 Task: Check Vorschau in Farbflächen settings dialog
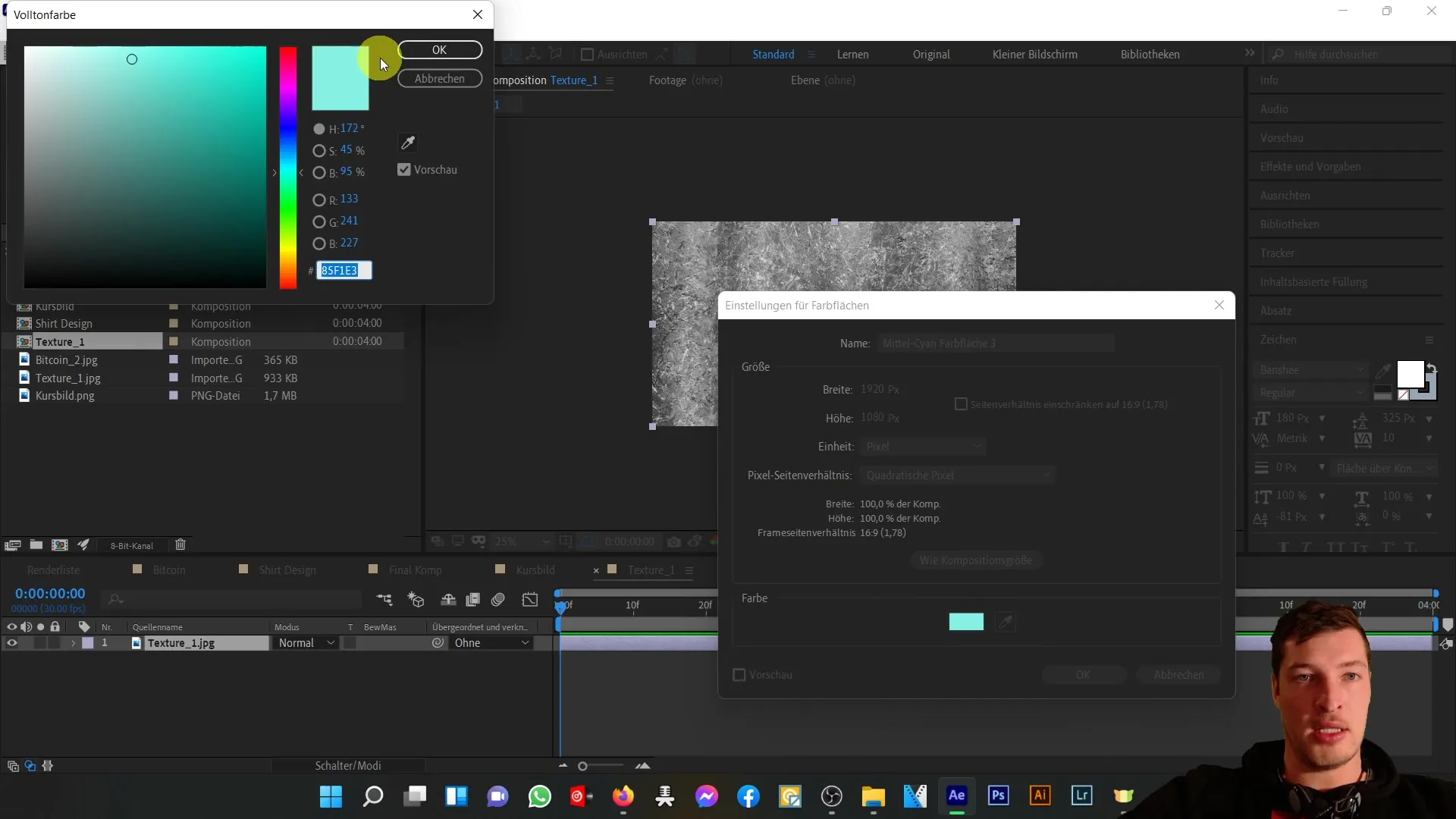739,675
